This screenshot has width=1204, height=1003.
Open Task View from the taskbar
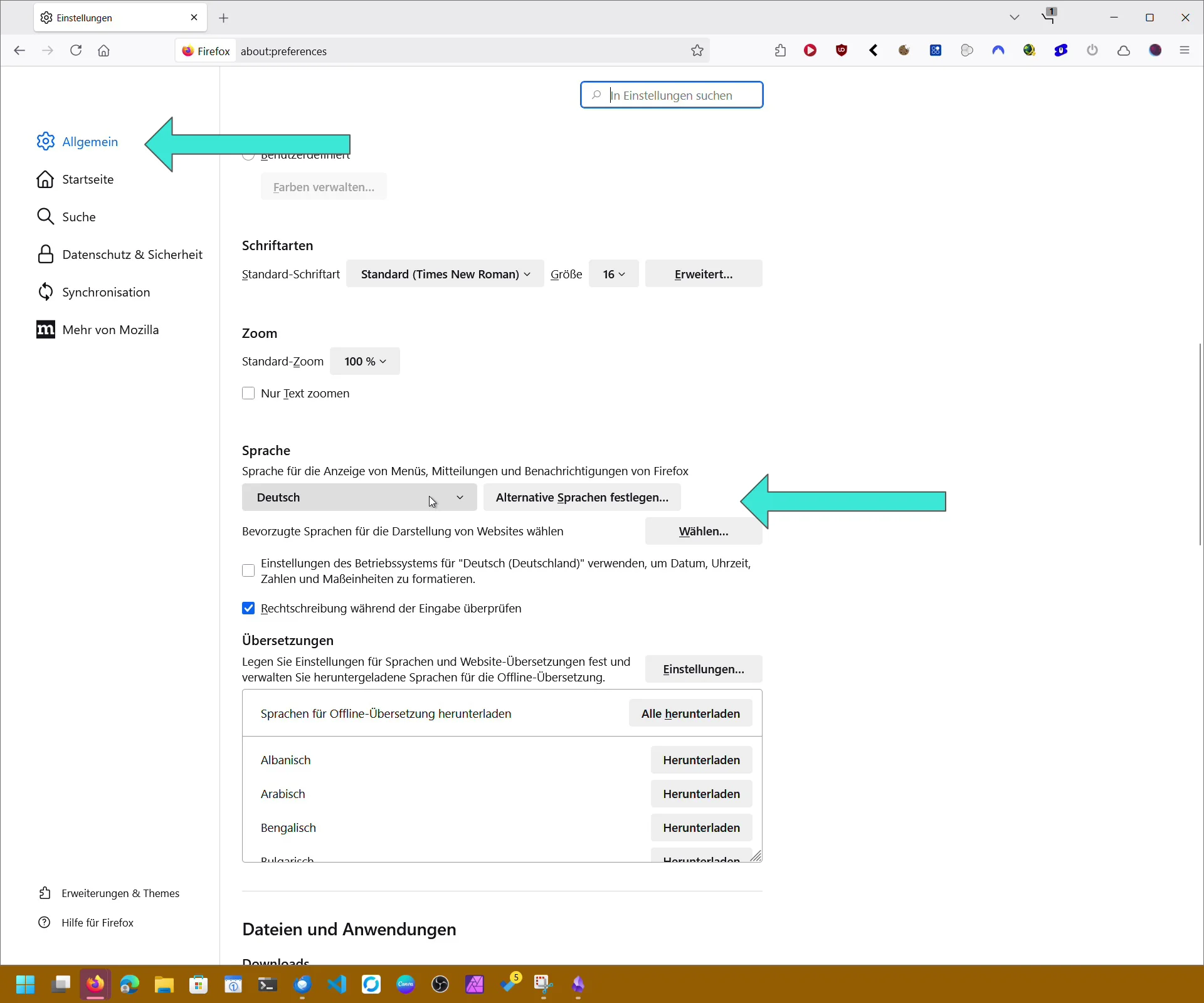click(x=61, y=985)
